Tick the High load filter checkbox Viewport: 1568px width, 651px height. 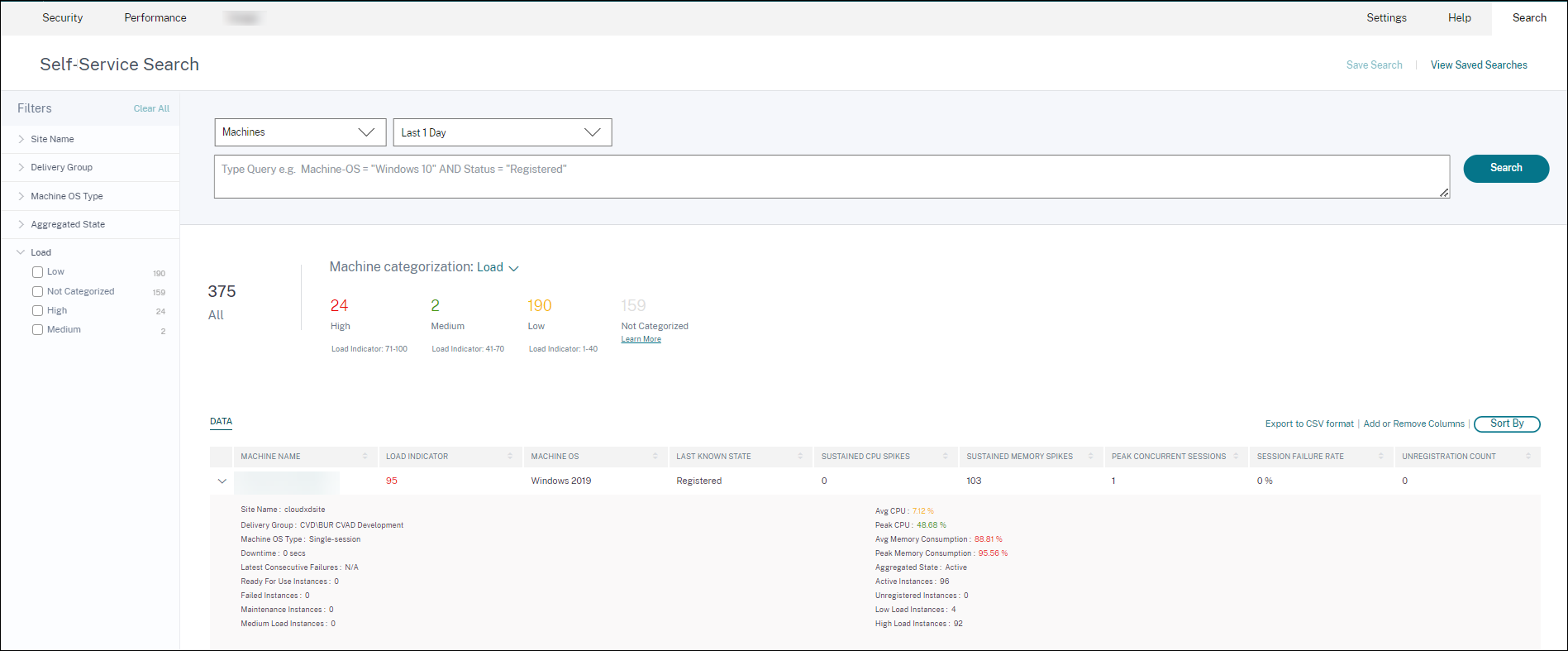point(38,311)
